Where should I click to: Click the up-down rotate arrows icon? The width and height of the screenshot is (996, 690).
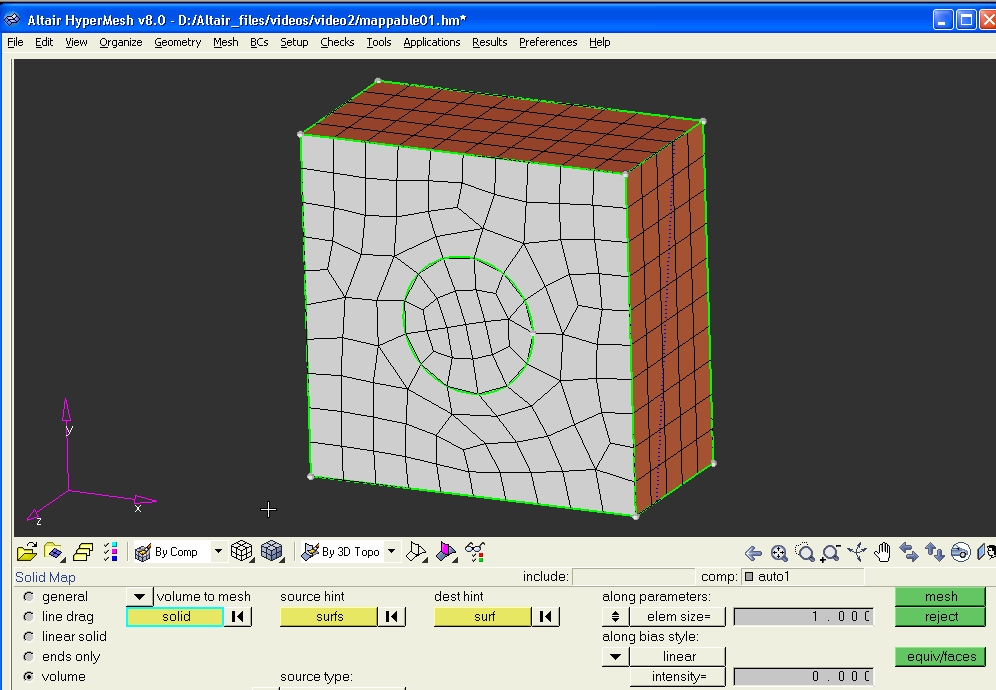[934, 552]
